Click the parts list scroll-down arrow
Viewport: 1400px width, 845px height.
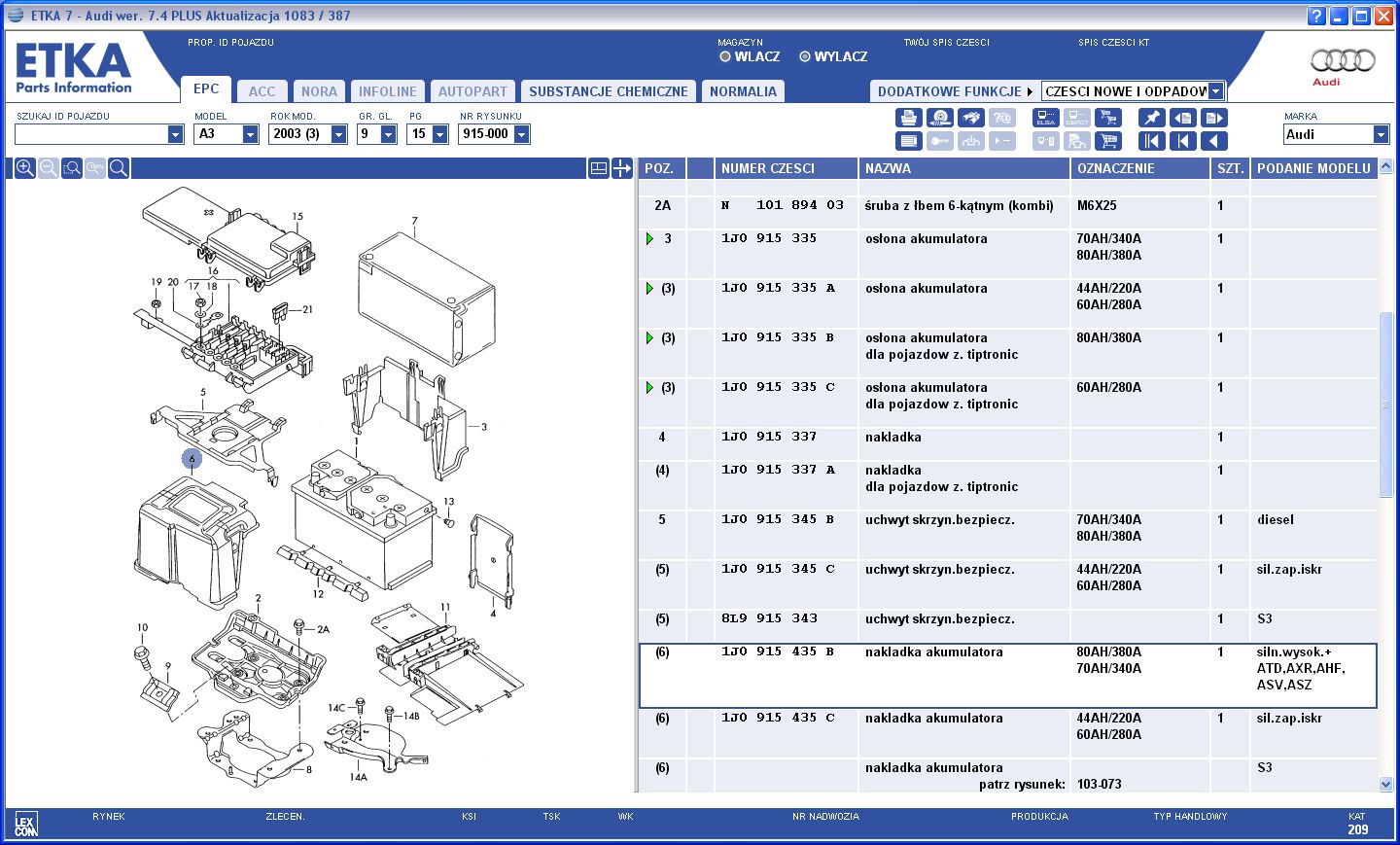(1385, 784)
